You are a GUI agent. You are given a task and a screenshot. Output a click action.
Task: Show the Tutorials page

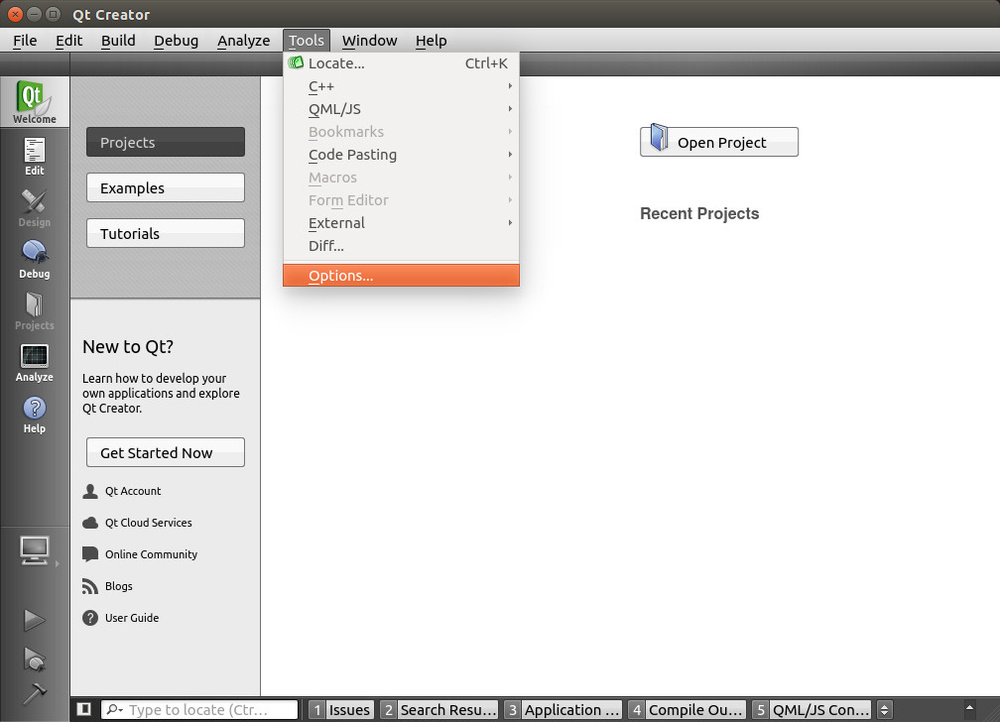pos(165,233)
